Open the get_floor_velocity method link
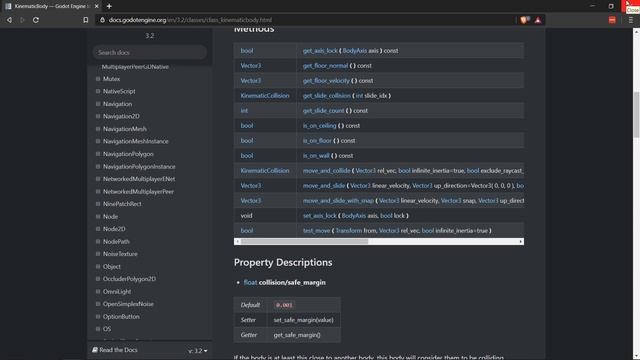This screenshot has height=360, width=640. click(326, 80)
